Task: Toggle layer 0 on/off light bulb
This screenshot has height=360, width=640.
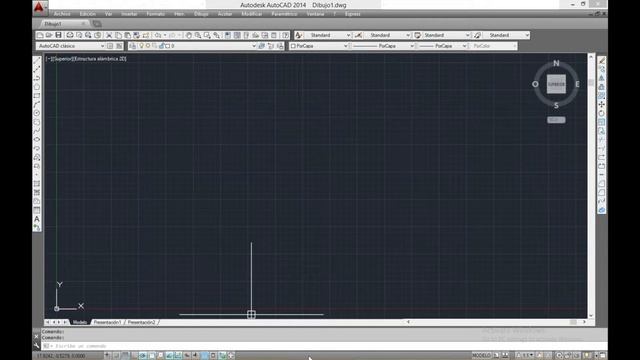Action: 142,46
